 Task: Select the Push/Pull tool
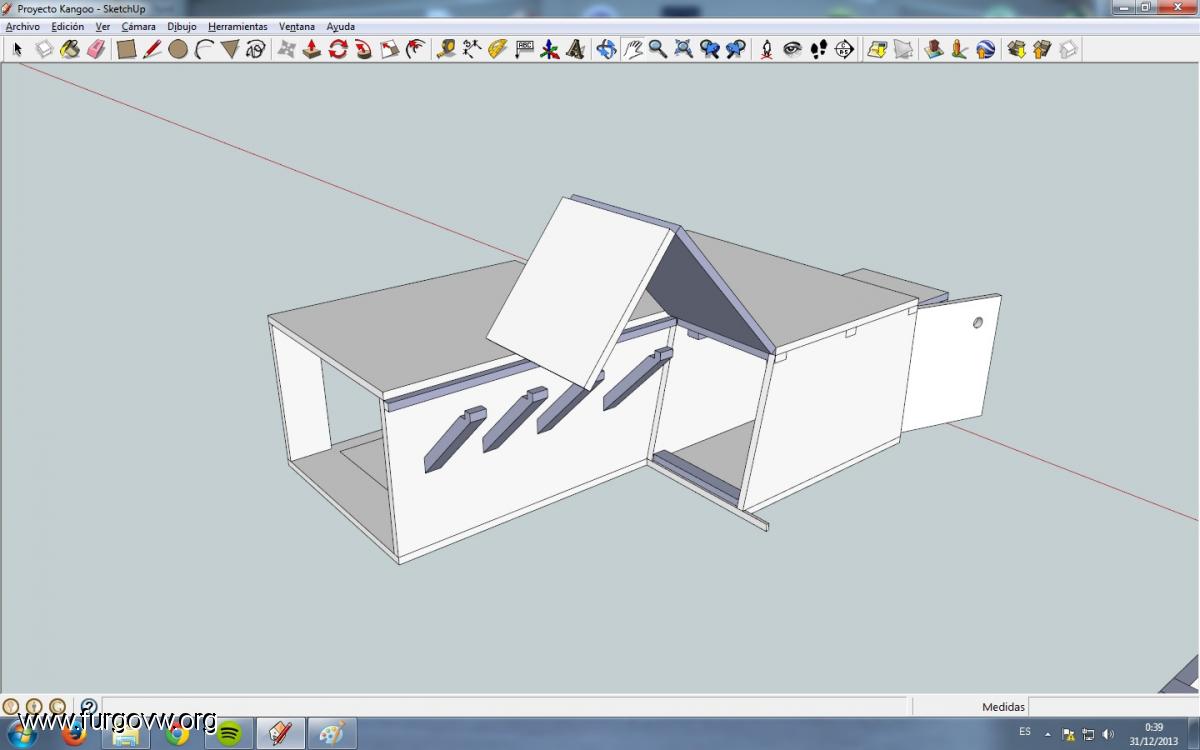coord(312,49)
